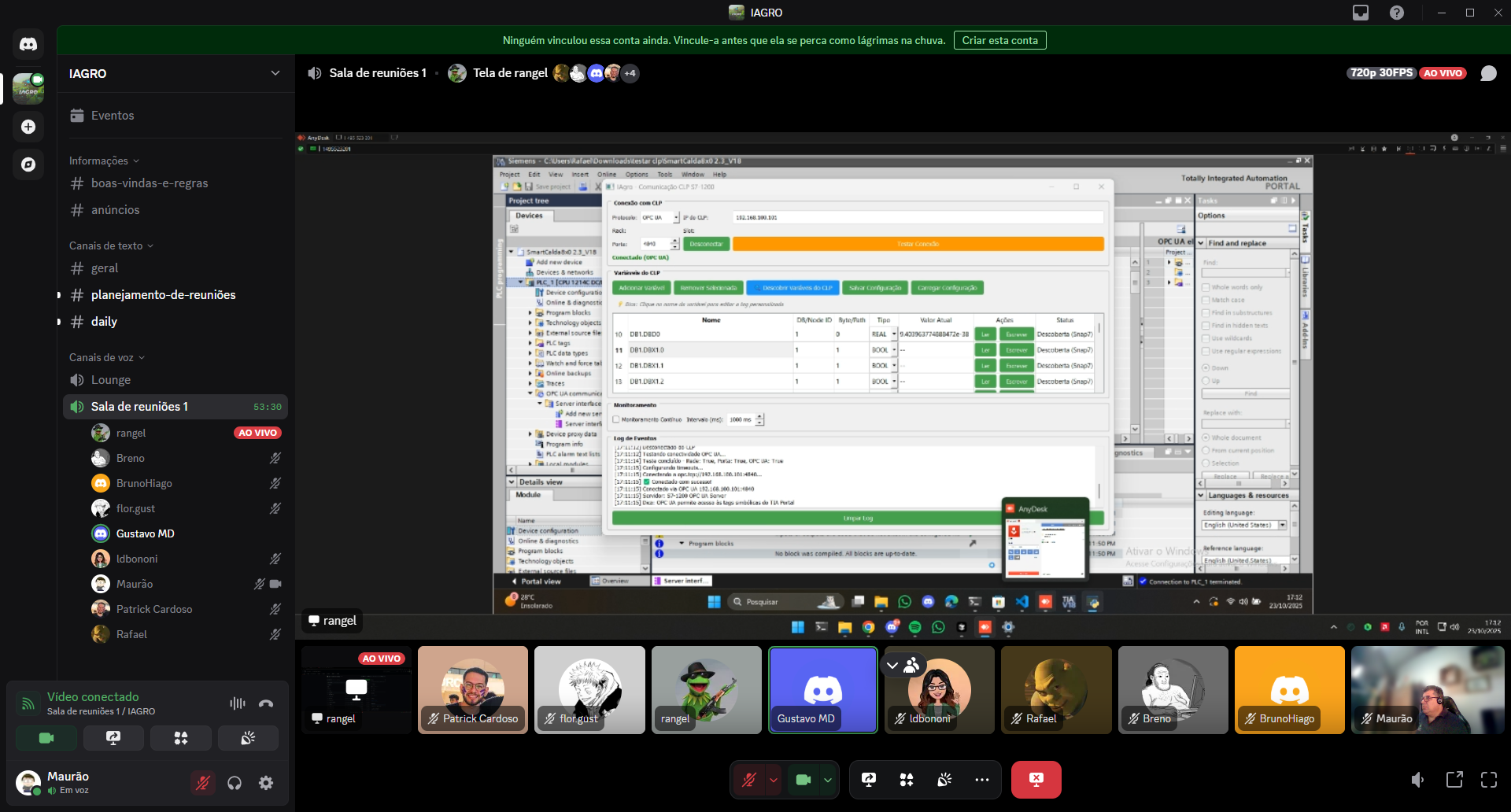Enter fullscreen mode icon
This screenshot has width=1511, height=812.
1489,780
